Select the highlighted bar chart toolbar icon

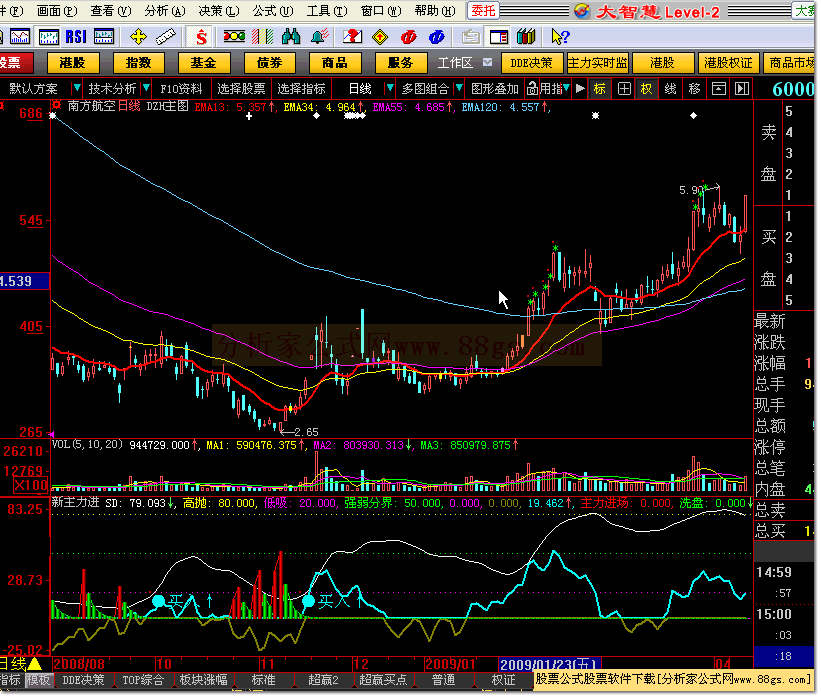48,37
